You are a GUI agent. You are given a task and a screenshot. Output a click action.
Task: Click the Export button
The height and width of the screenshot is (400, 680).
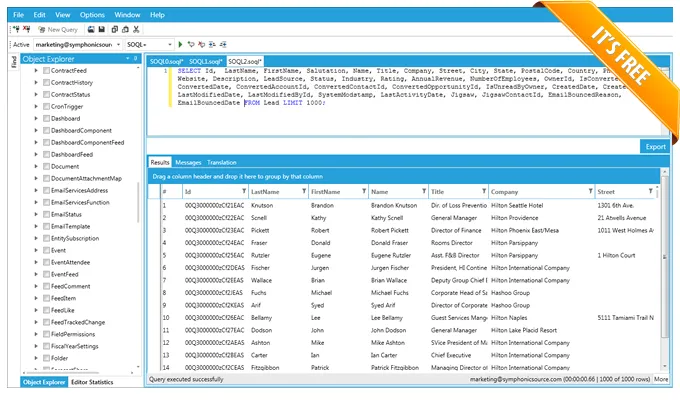tap(655, 147)
